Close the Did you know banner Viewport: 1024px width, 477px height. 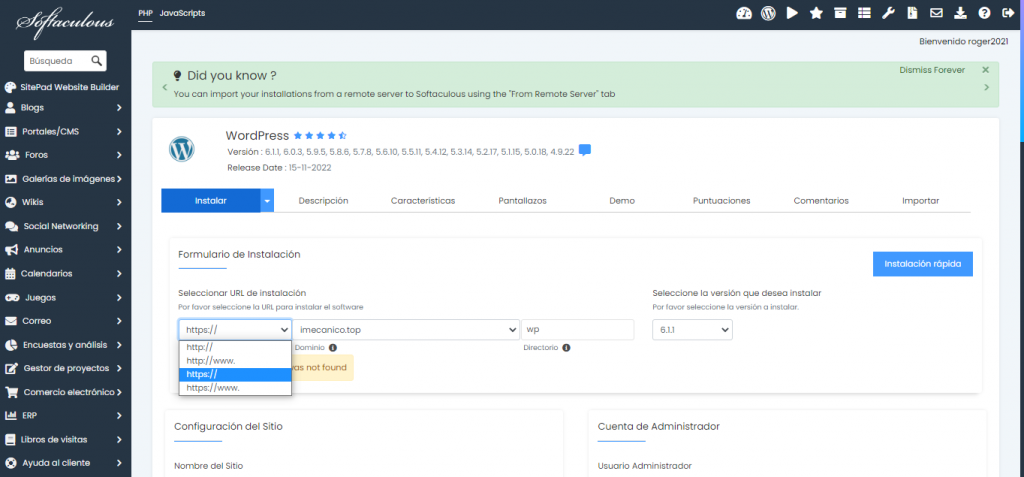[985, 70]
